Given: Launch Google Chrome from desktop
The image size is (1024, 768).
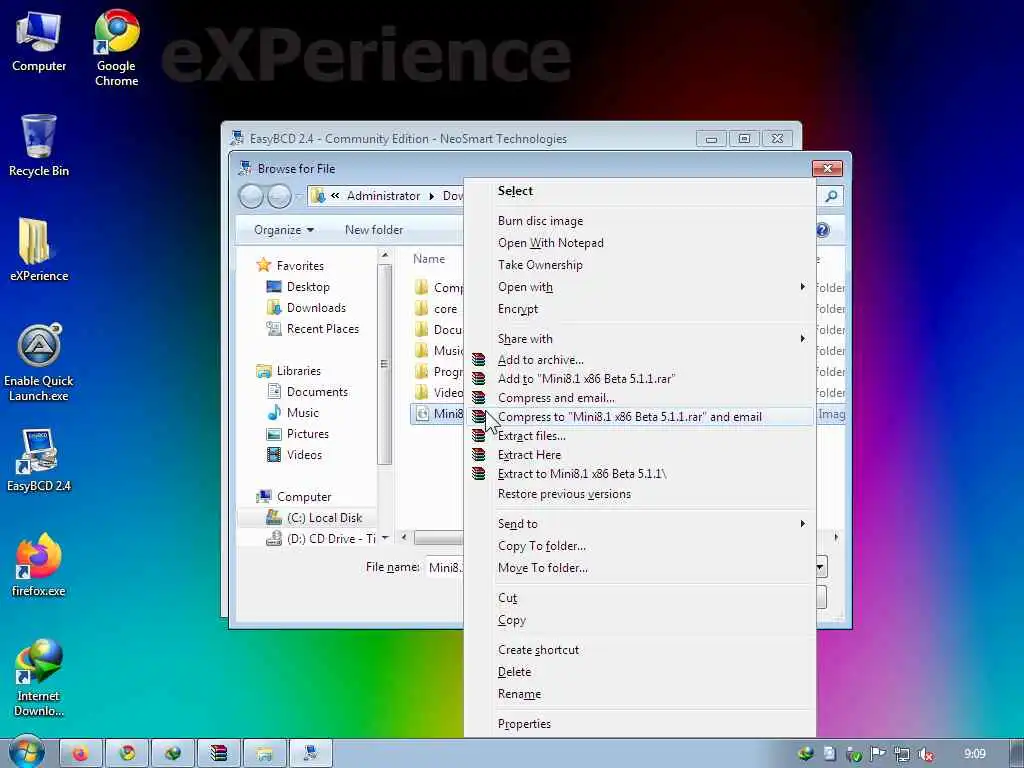Looking at the screenshot, I should (116, 47).
